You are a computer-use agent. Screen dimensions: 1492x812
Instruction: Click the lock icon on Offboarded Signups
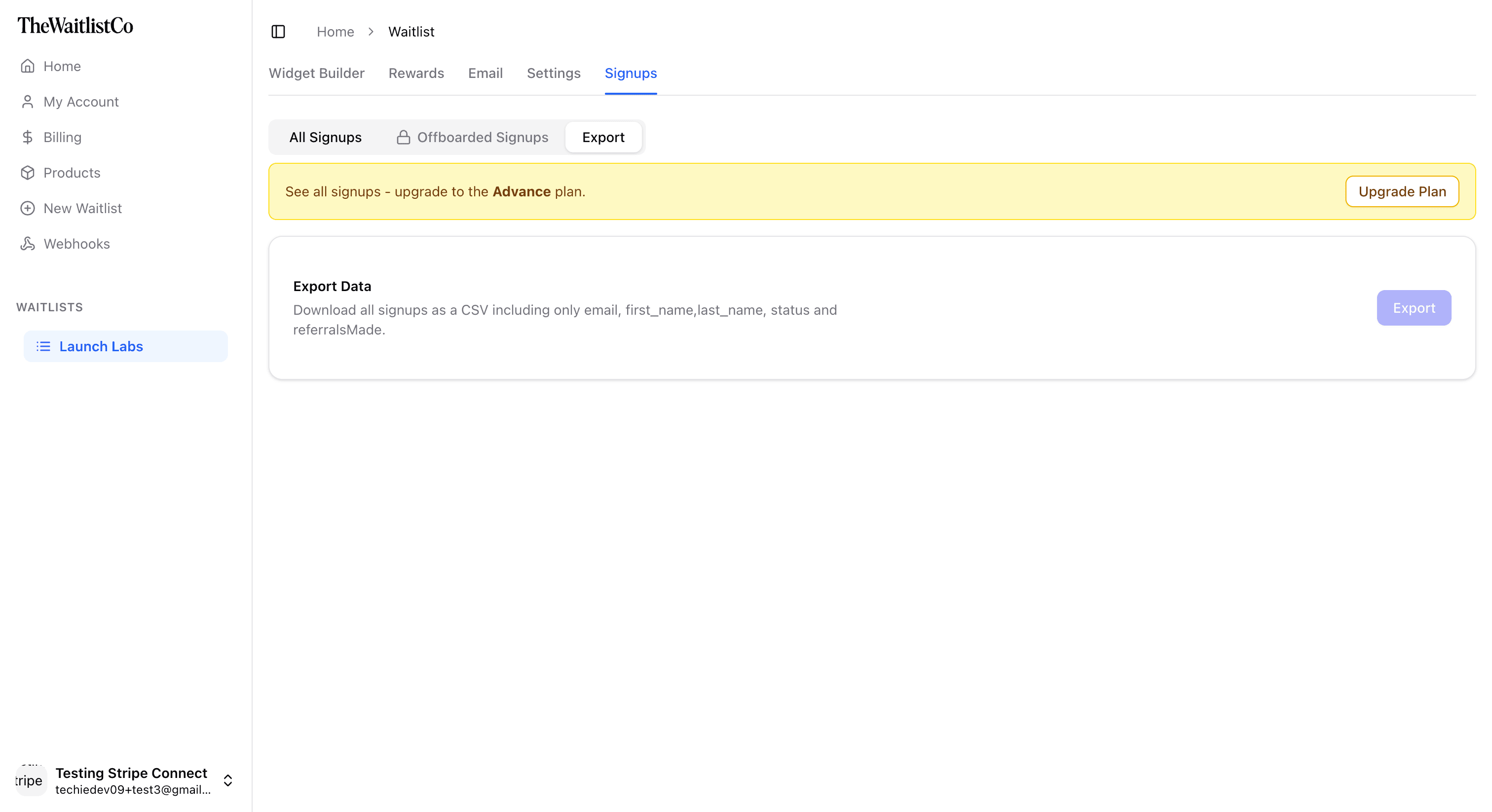(x=403, y=137)
